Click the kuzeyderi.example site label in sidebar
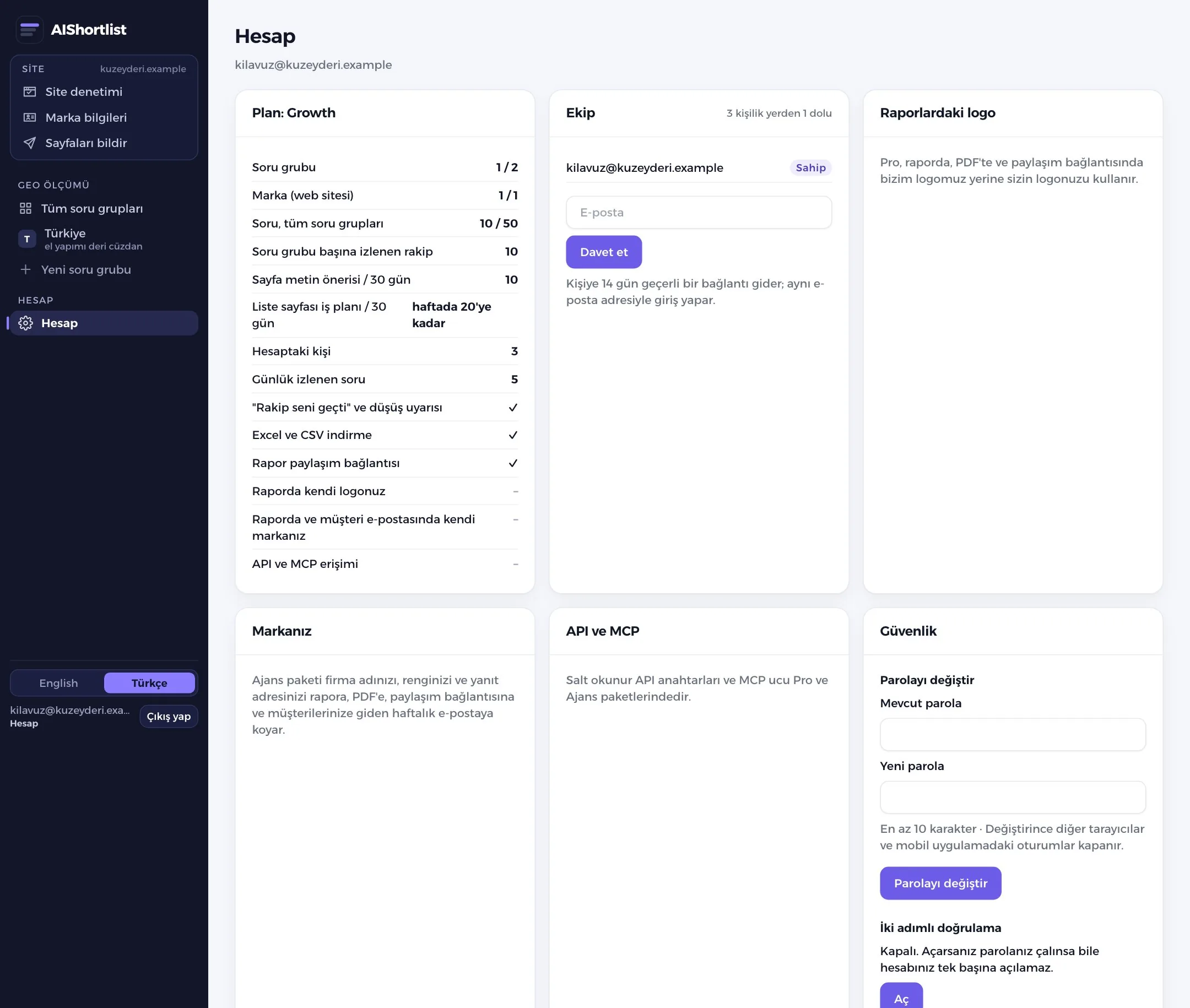1190x1008 pixels. [143, 69]
